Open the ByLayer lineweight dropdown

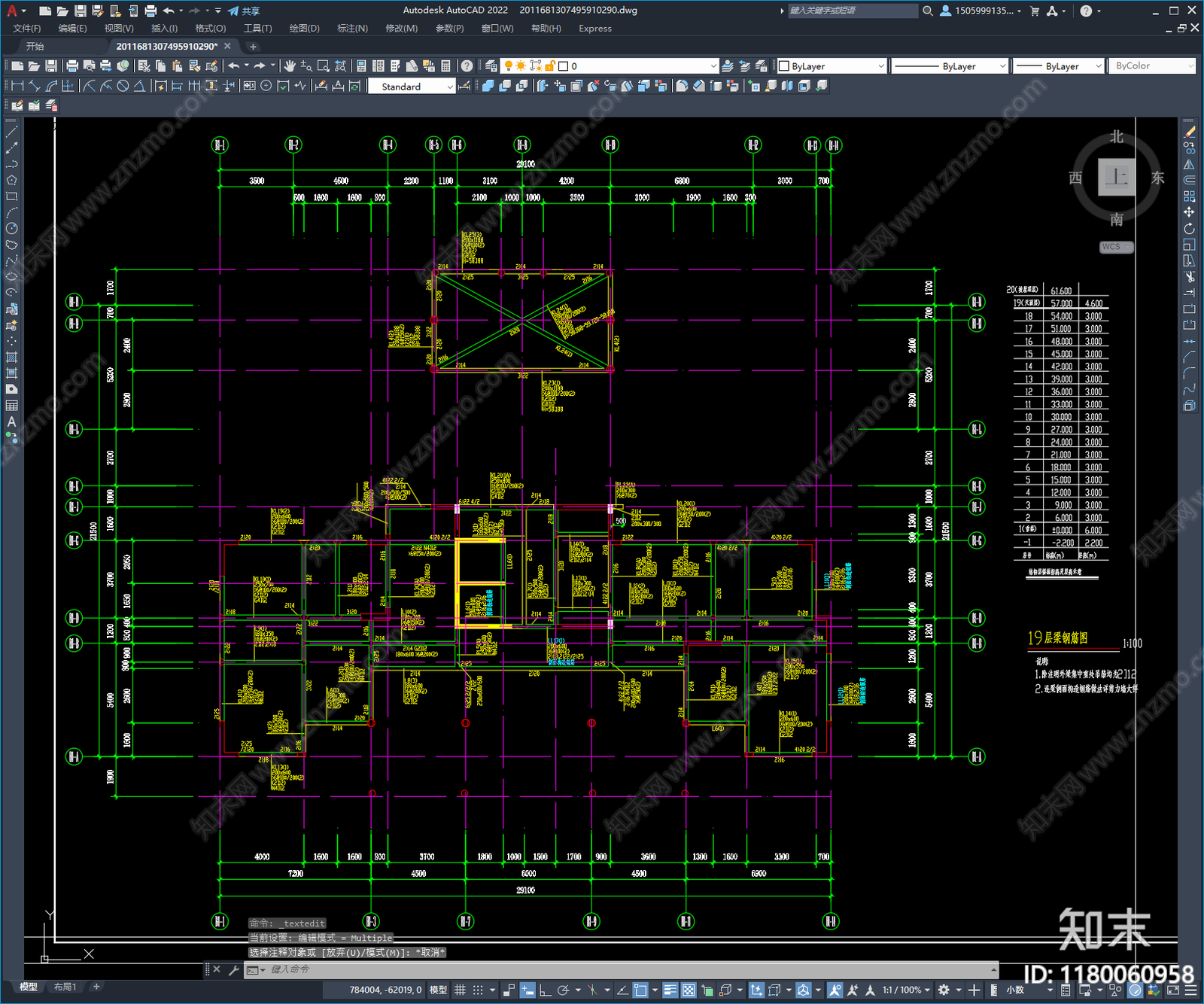(x=1058, y=66)
